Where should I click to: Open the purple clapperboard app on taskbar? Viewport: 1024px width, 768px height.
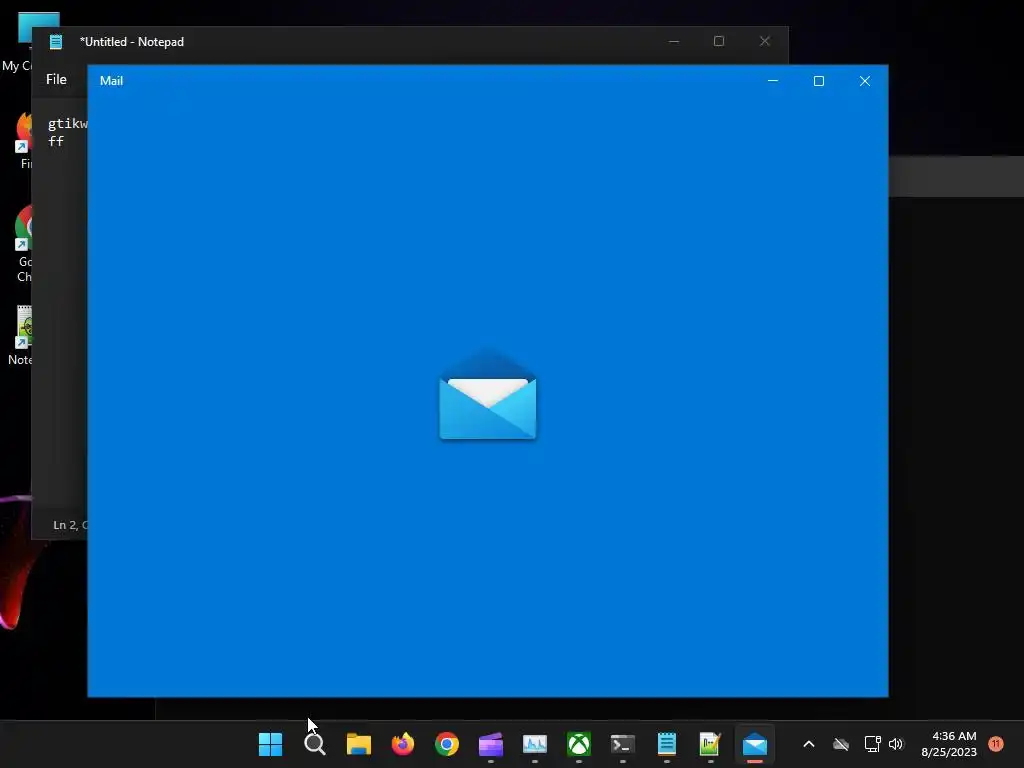click(x=490, y=744)
